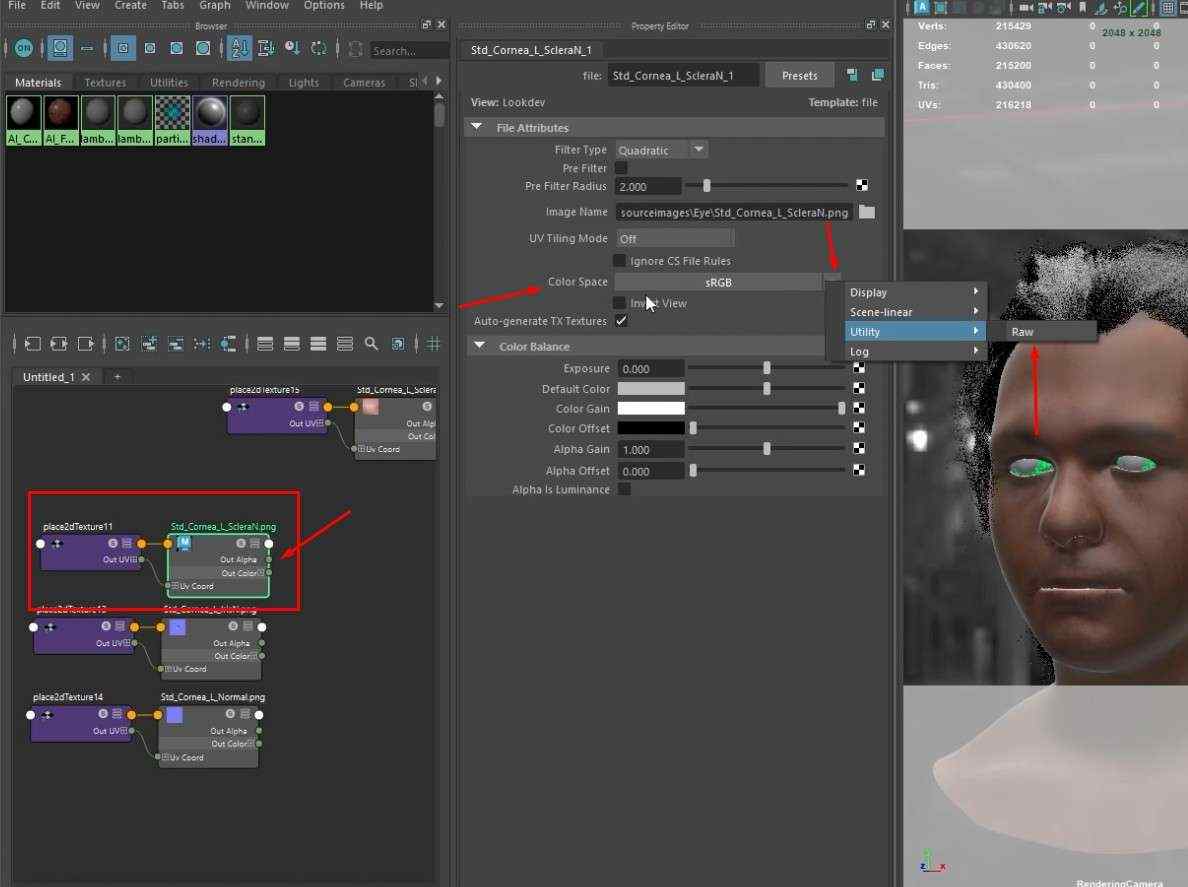Click Color Offset black swatch
1188x887 pixels.
click(x=651, y=428)
